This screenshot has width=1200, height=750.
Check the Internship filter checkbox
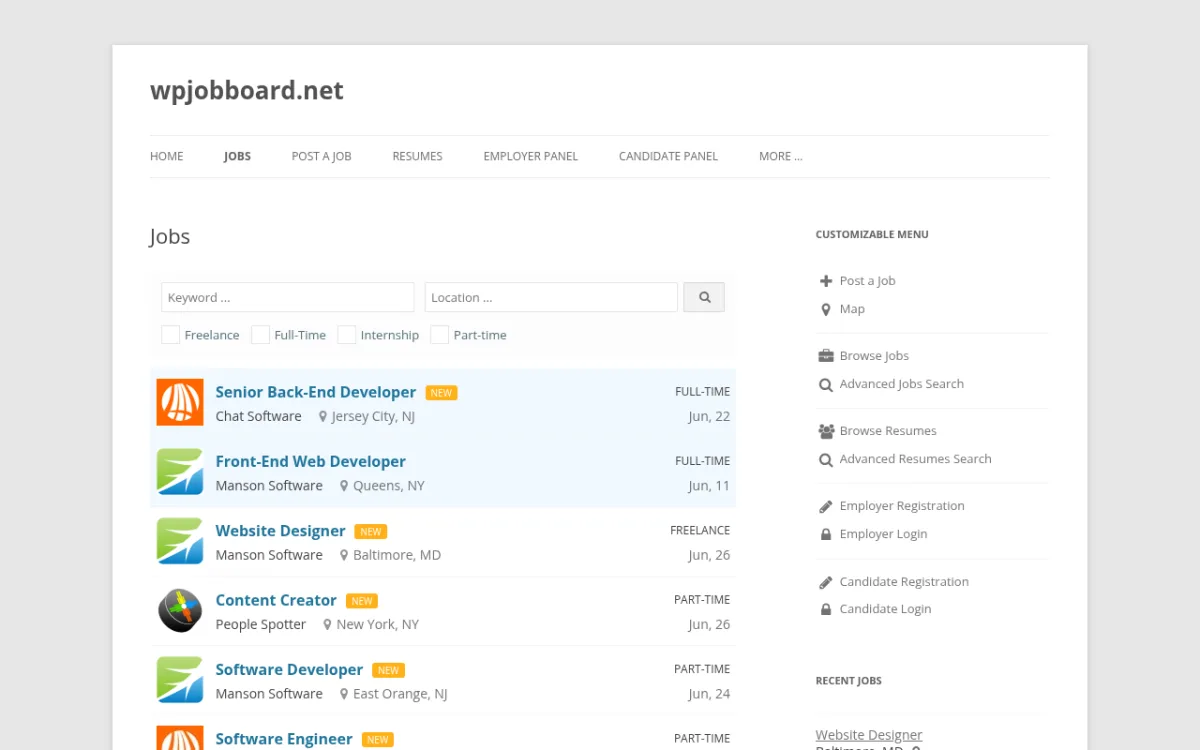pyautogui.click(x=347, y=335)
